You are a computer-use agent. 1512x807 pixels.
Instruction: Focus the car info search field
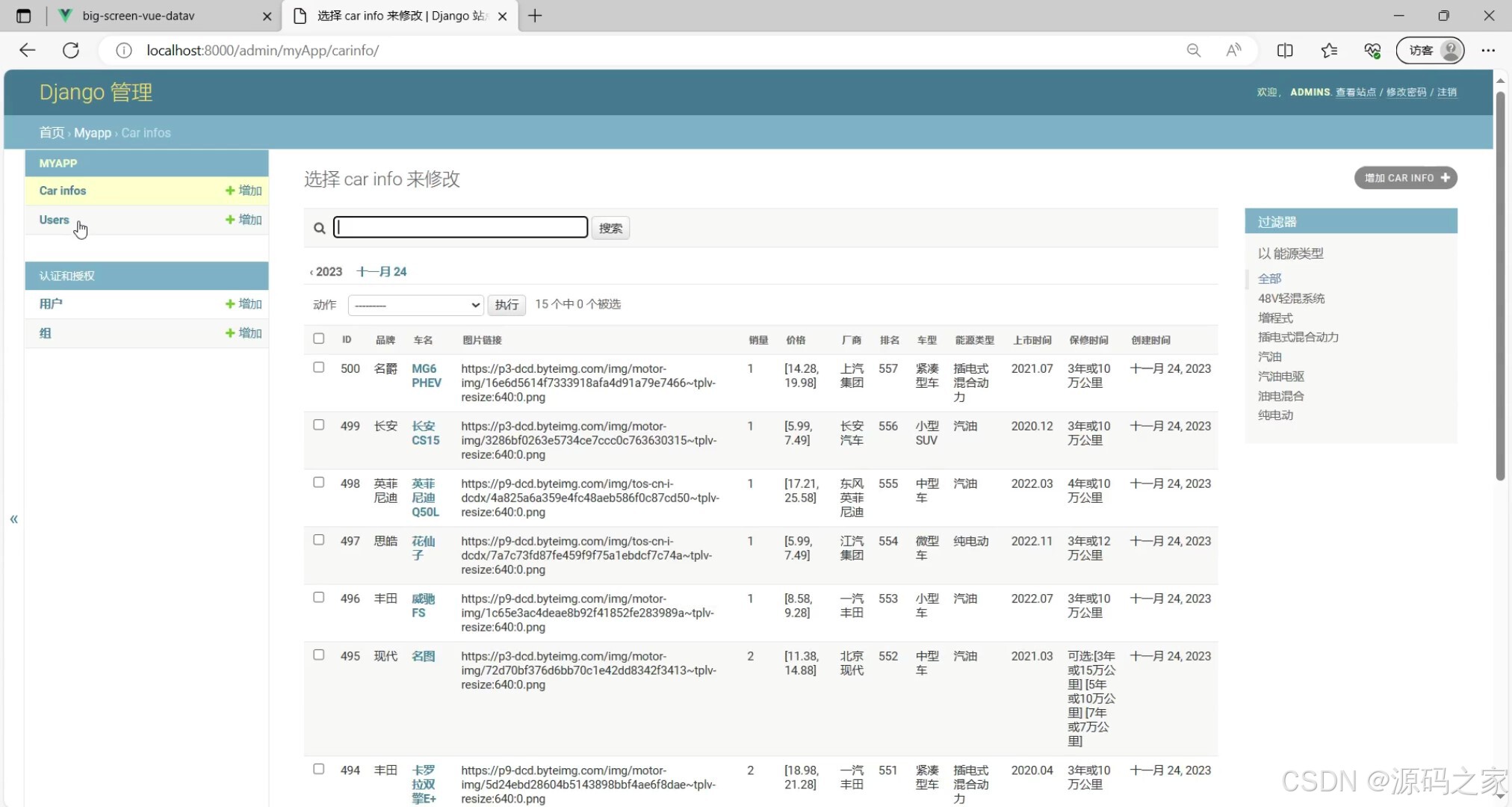(460, 227)
